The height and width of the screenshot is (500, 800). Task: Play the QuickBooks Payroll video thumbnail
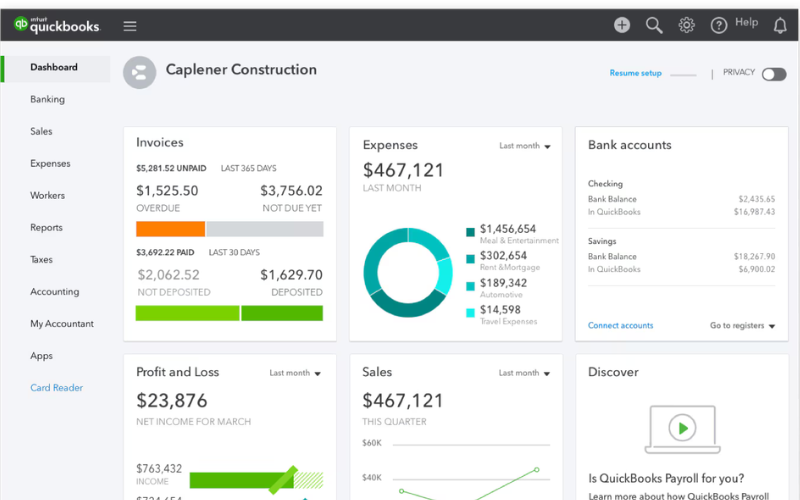pos(682,428)
